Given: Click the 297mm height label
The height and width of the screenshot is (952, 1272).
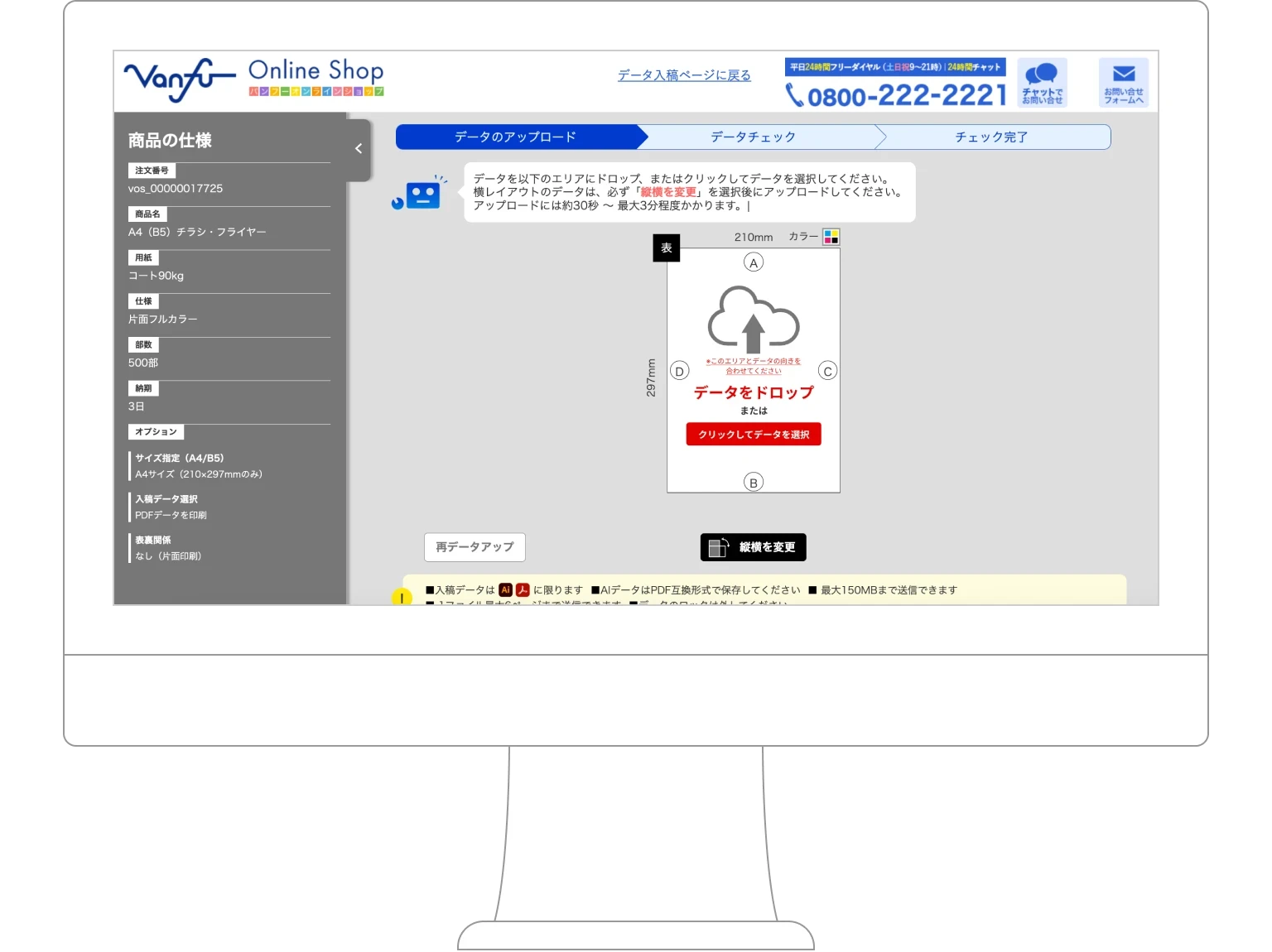Looking at the screenshot, I should tap(651, 377).
